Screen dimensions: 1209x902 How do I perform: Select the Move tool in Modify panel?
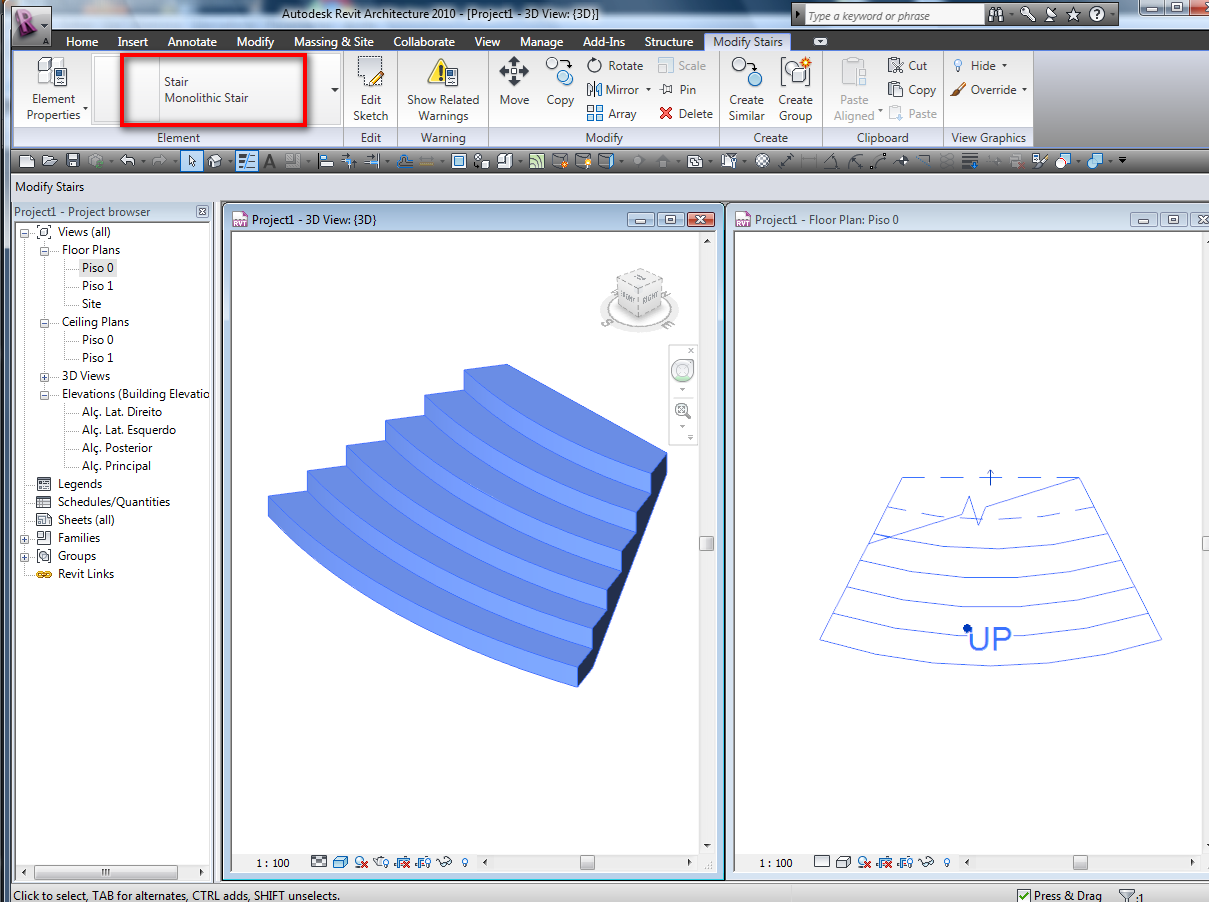click(x=514, y=82)
